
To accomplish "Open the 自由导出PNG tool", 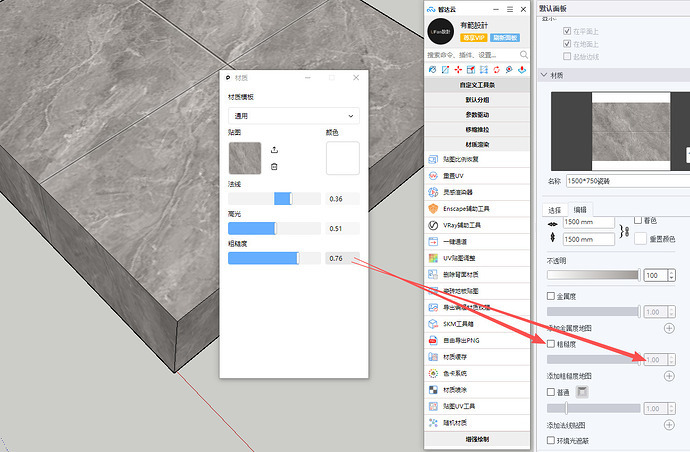I will pos(465,340).
